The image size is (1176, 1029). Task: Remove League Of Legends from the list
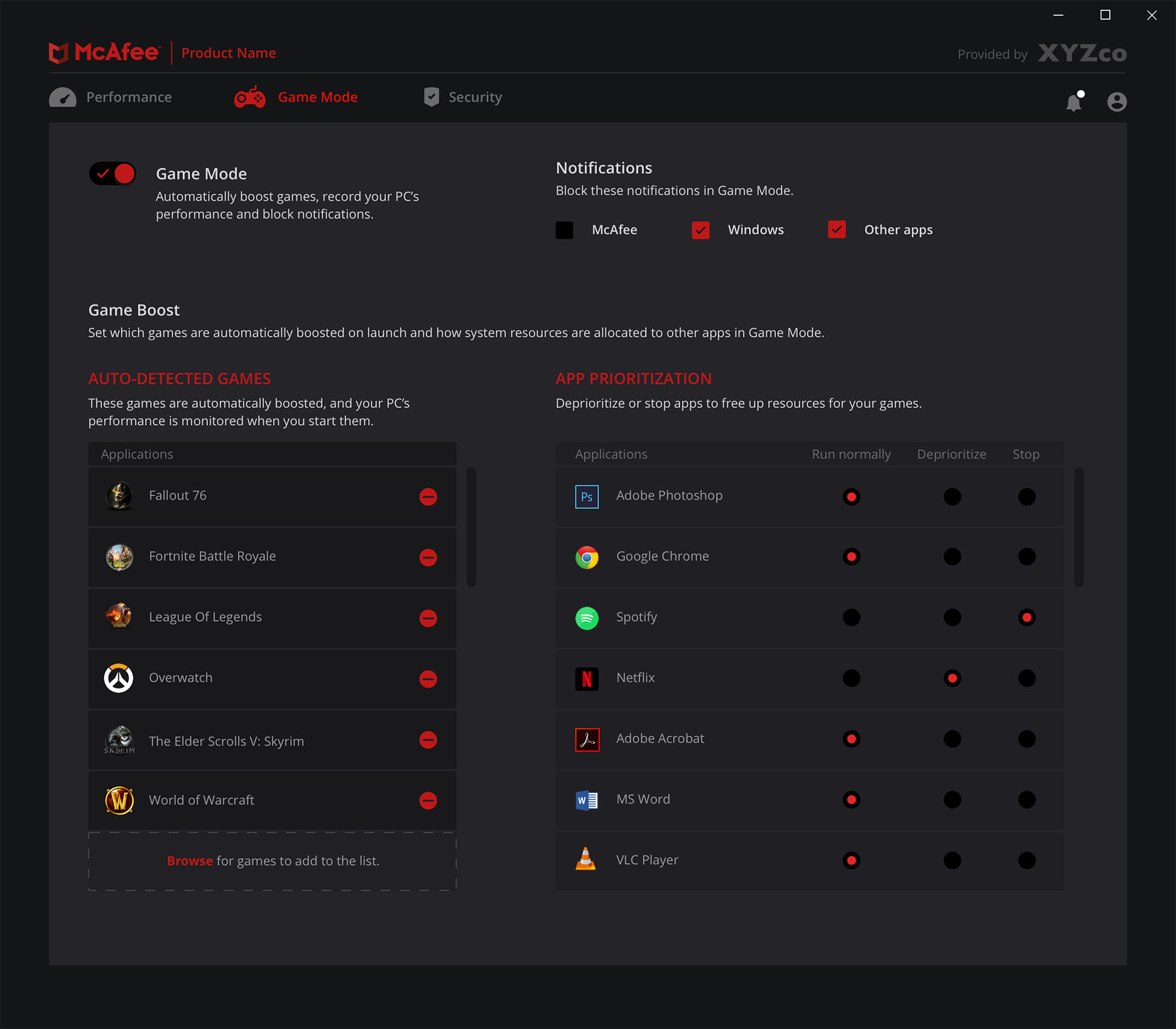pyautogui.click(x=428, y=618)
